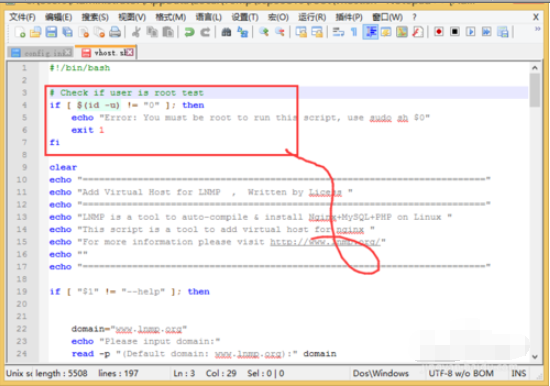The width and height of the screenshot is (550, 386).
Task: Click the vertical scrollbar up arrow
Action: [535, 68]
